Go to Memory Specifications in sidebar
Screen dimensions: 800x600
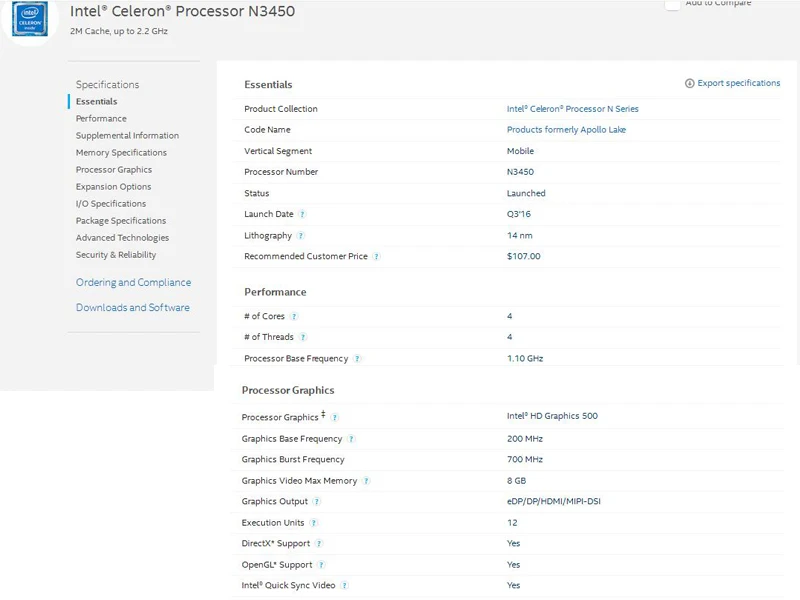pyautogui.click(x=121, y=153)
